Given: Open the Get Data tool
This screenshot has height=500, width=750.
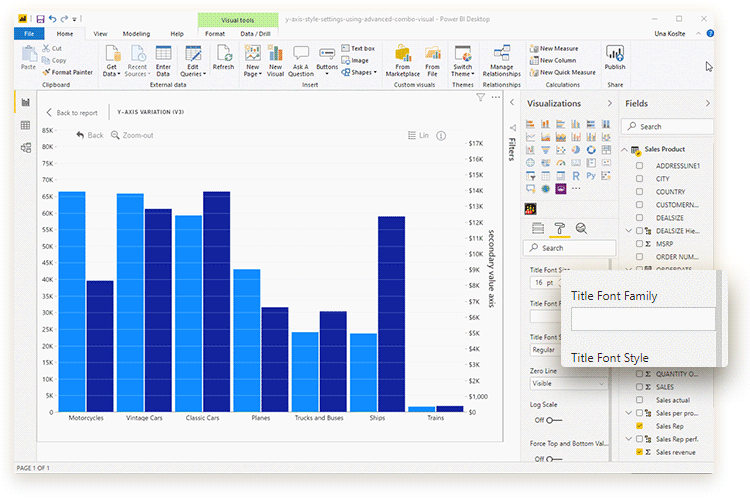Looking at the screenshot, I should (111, 61).
